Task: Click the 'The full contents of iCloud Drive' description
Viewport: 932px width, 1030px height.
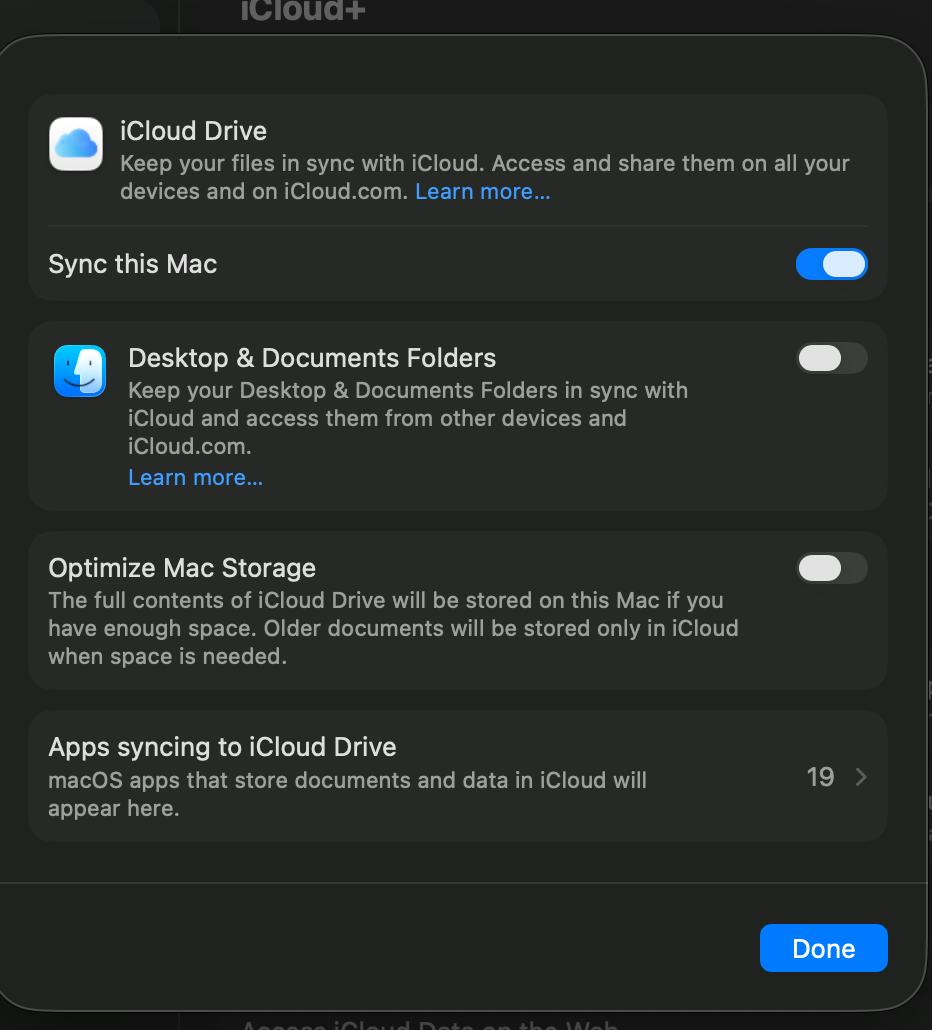Action: pos(393,628)
